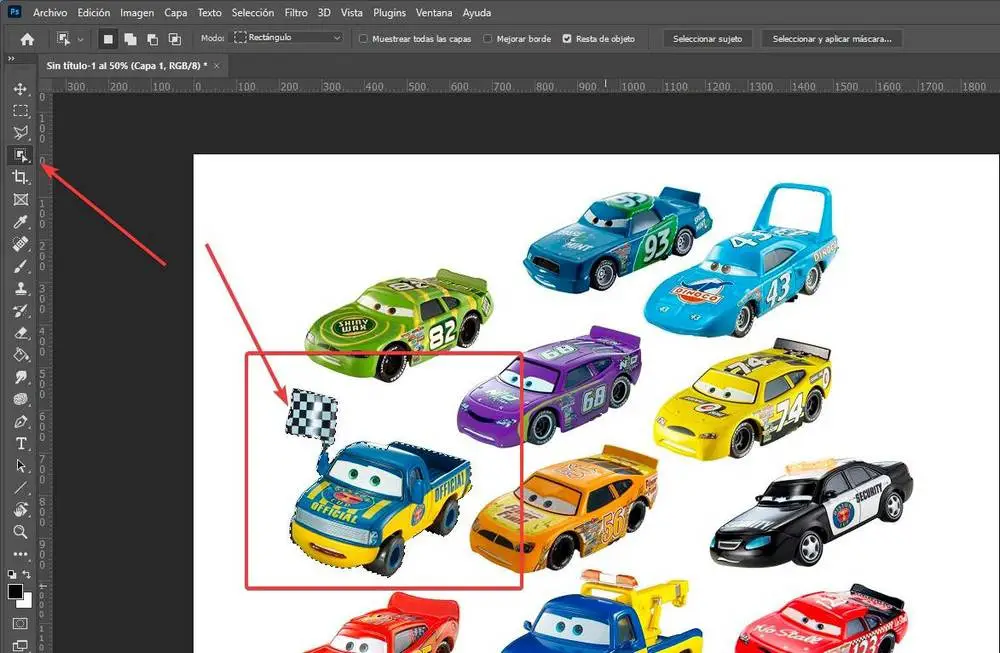This screenshot has height=653, width=1000.
Task: Choose New selection mode icon
Action: click(108, 40)
